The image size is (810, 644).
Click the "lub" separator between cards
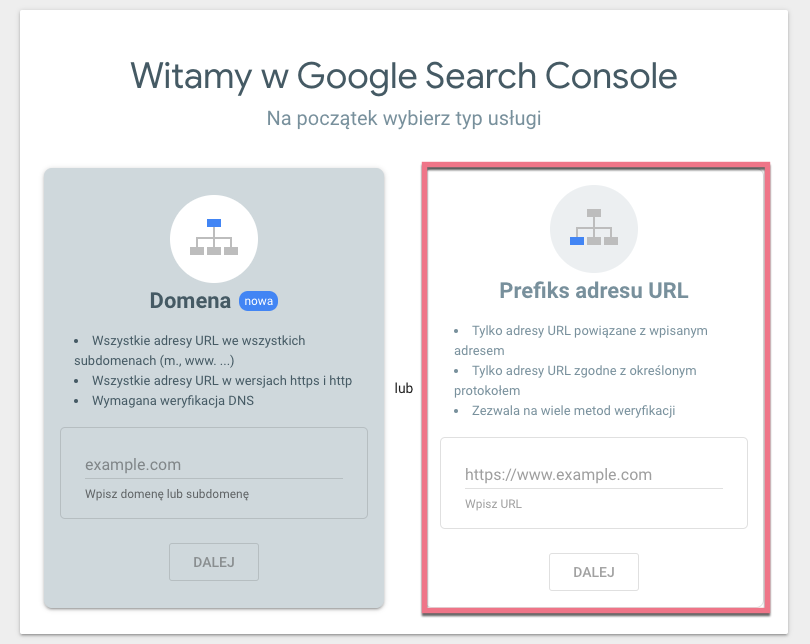point(403,387)
